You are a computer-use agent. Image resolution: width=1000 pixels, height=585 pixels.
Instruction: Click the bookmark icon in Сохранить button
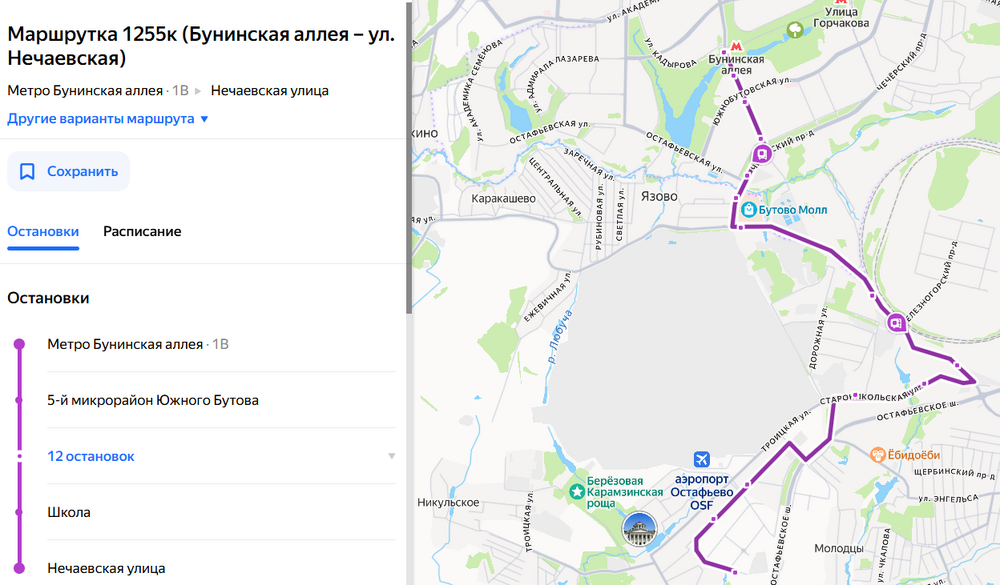click(27, 172)
